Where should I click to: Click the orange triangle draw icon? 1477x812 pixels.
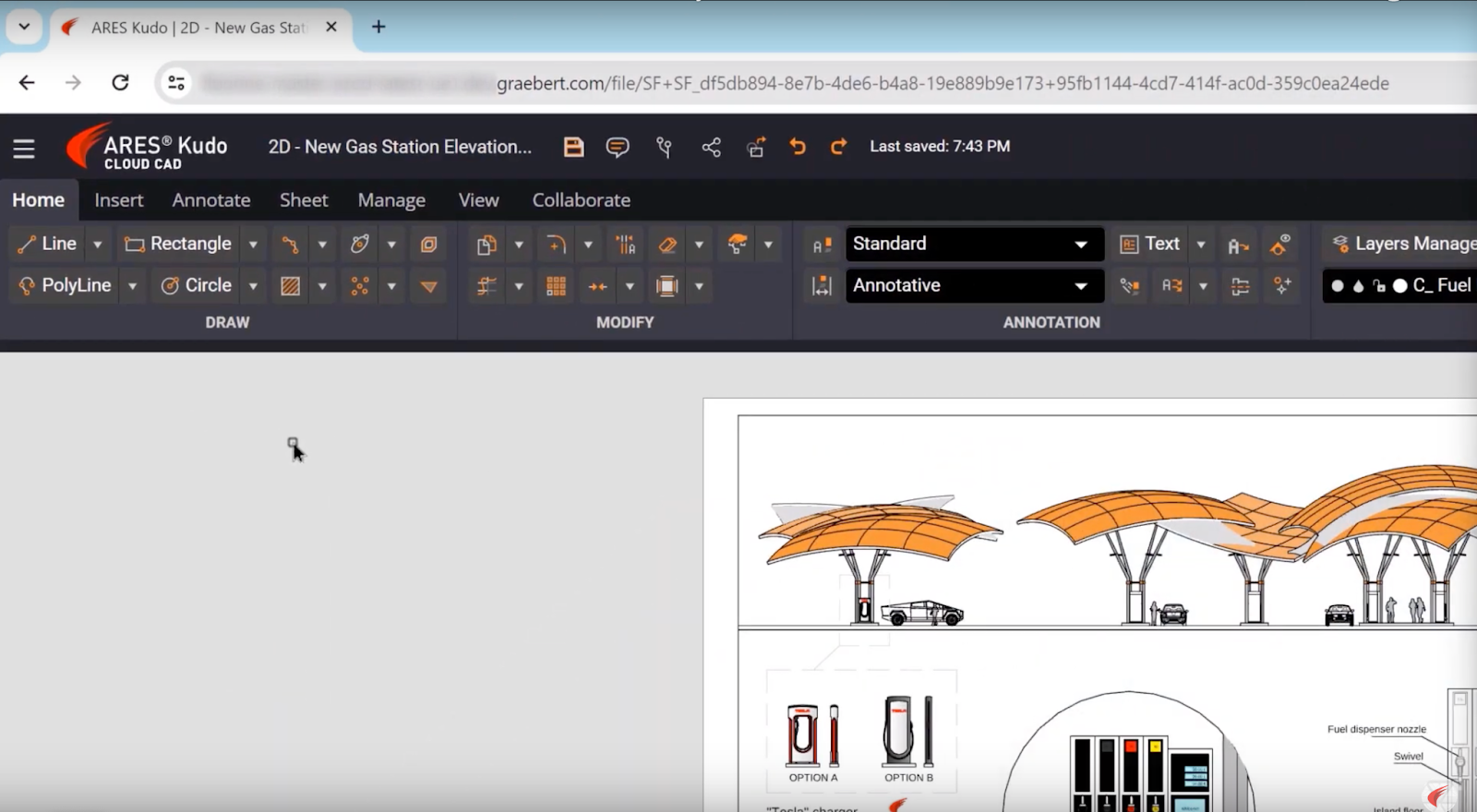[x=428, y=286]
